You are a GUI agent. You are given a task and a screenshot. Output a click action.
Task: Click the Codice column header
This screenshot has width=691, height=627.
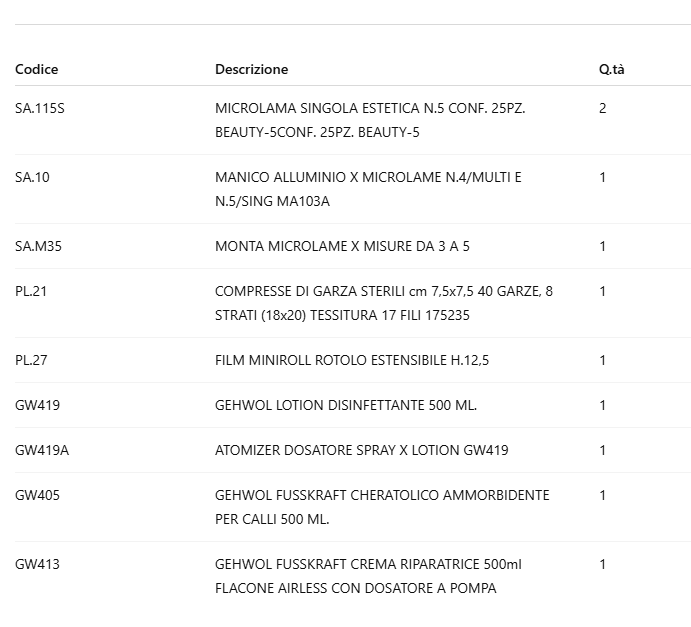(37, 69)
